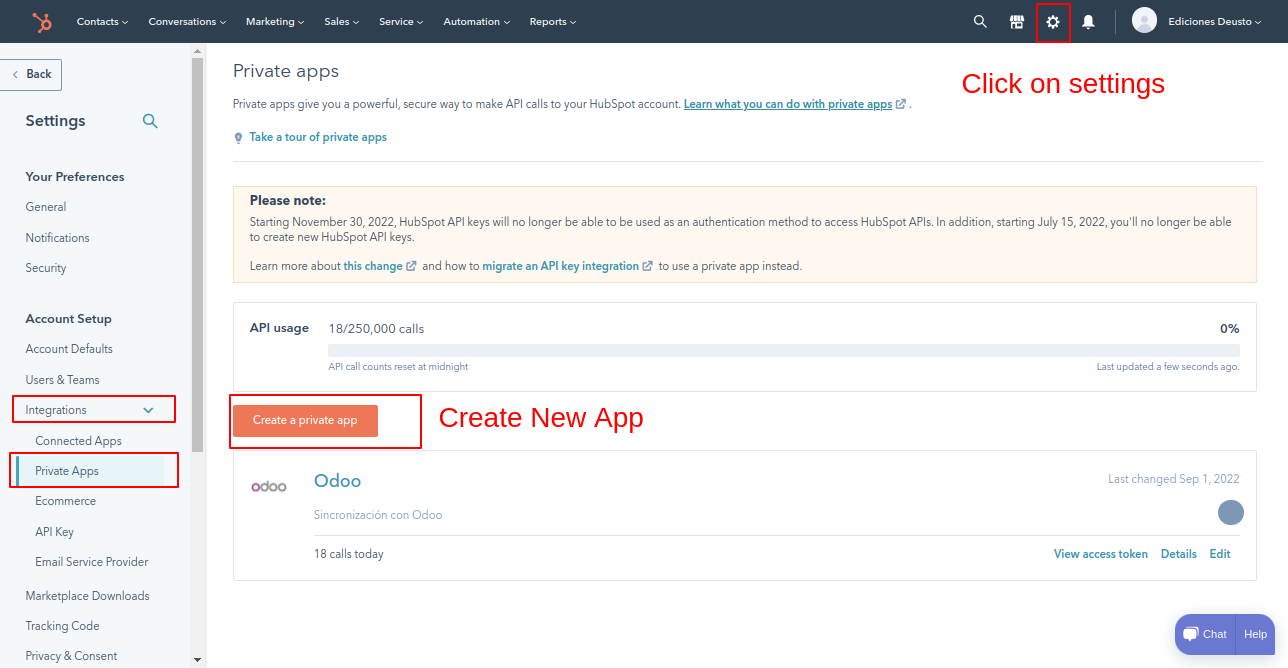Image resolution: width=1288 pixels, height=668 pixels.
Task: Select Email Service Provider in sidebar
Action: (x=92, y=562)
